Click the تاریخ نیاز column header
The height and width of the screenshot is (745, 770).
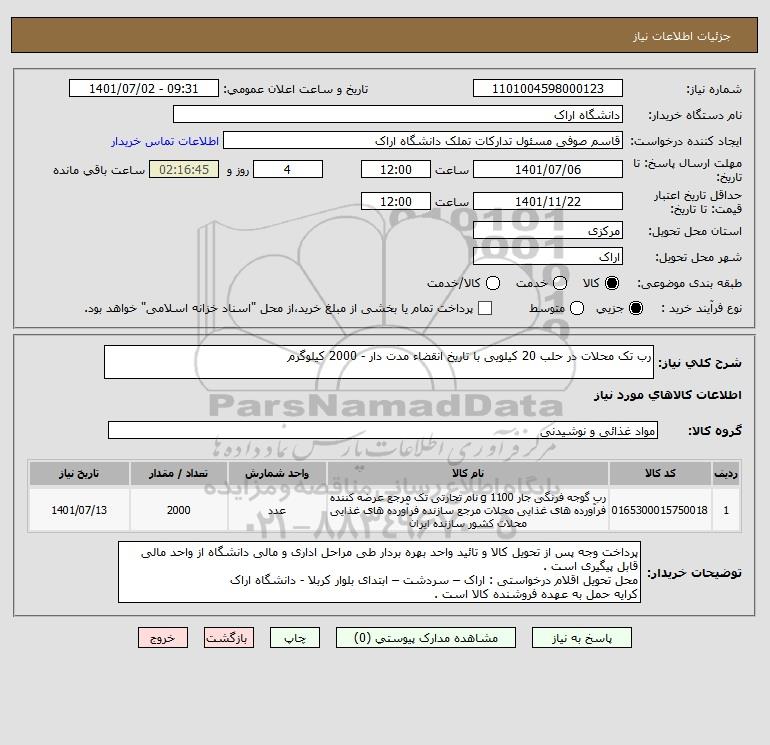pyautogui.click(x=79, y=473)
